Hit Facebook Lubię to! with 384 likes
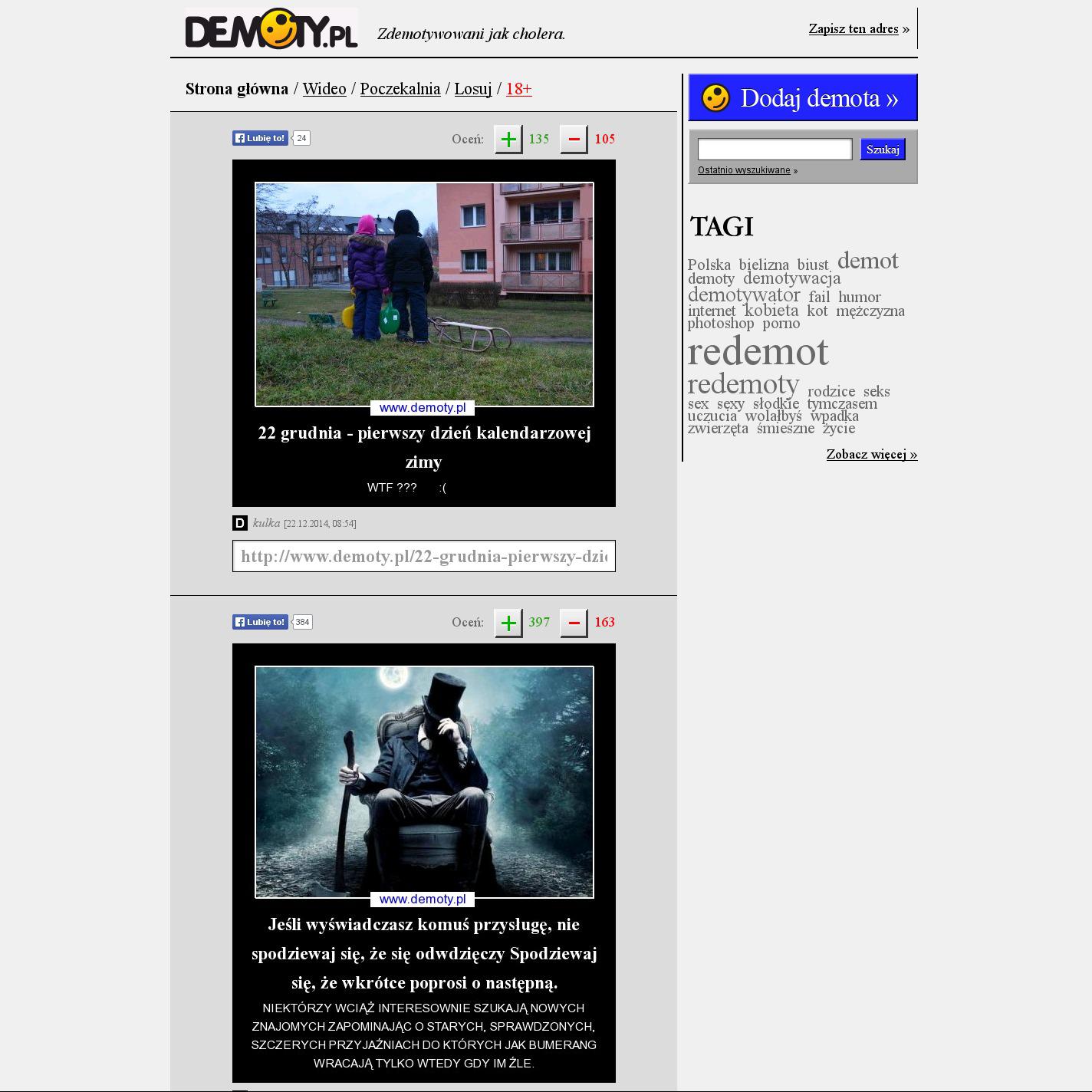This screenshot has height=1092, width=1092. (x=261, y=622)
